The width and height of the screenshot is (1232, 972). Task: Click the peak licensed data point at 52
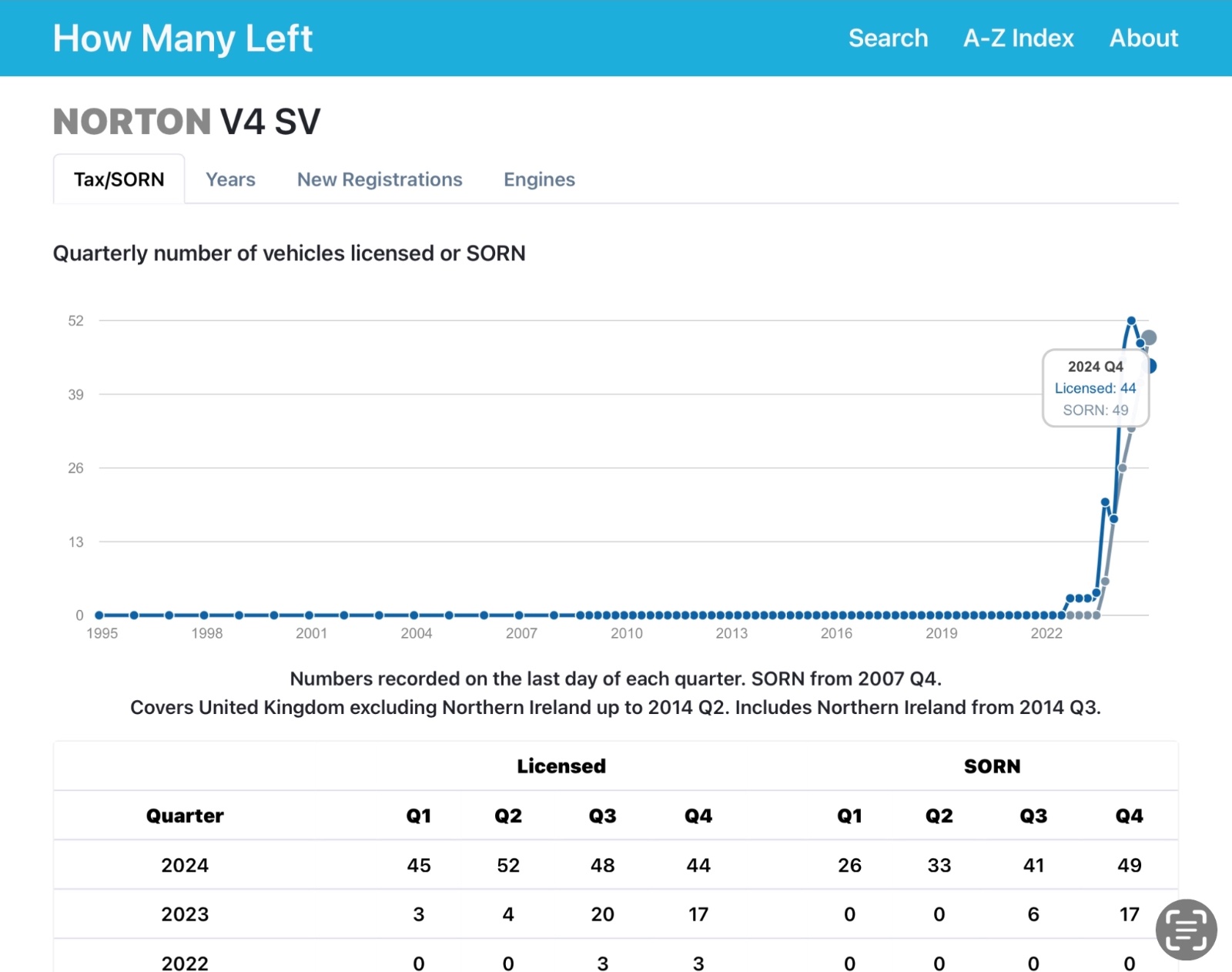[1131, 320]
